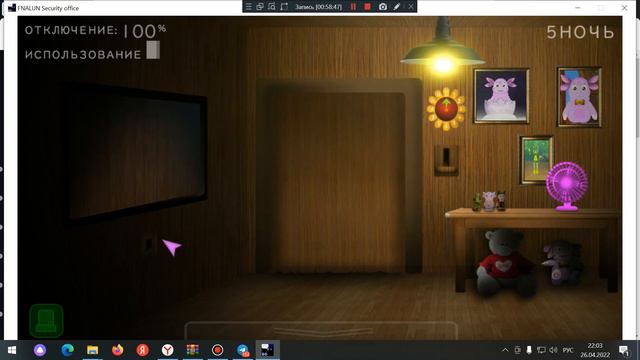The image size is (640, 360).
Task: Flip the light switch beside the door
Action: (x=446, y=160)
